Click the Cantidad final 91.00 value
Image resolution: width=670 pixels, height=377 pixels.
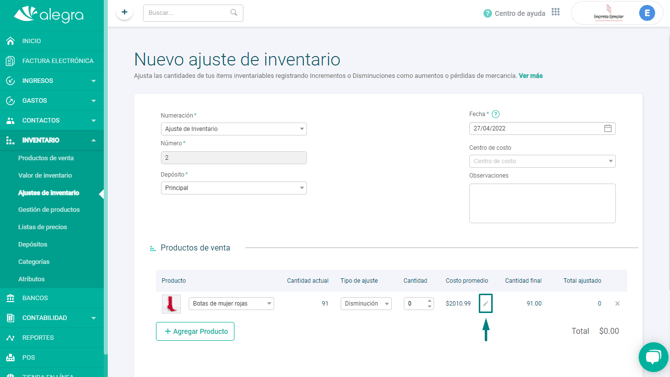pos(534,303)
